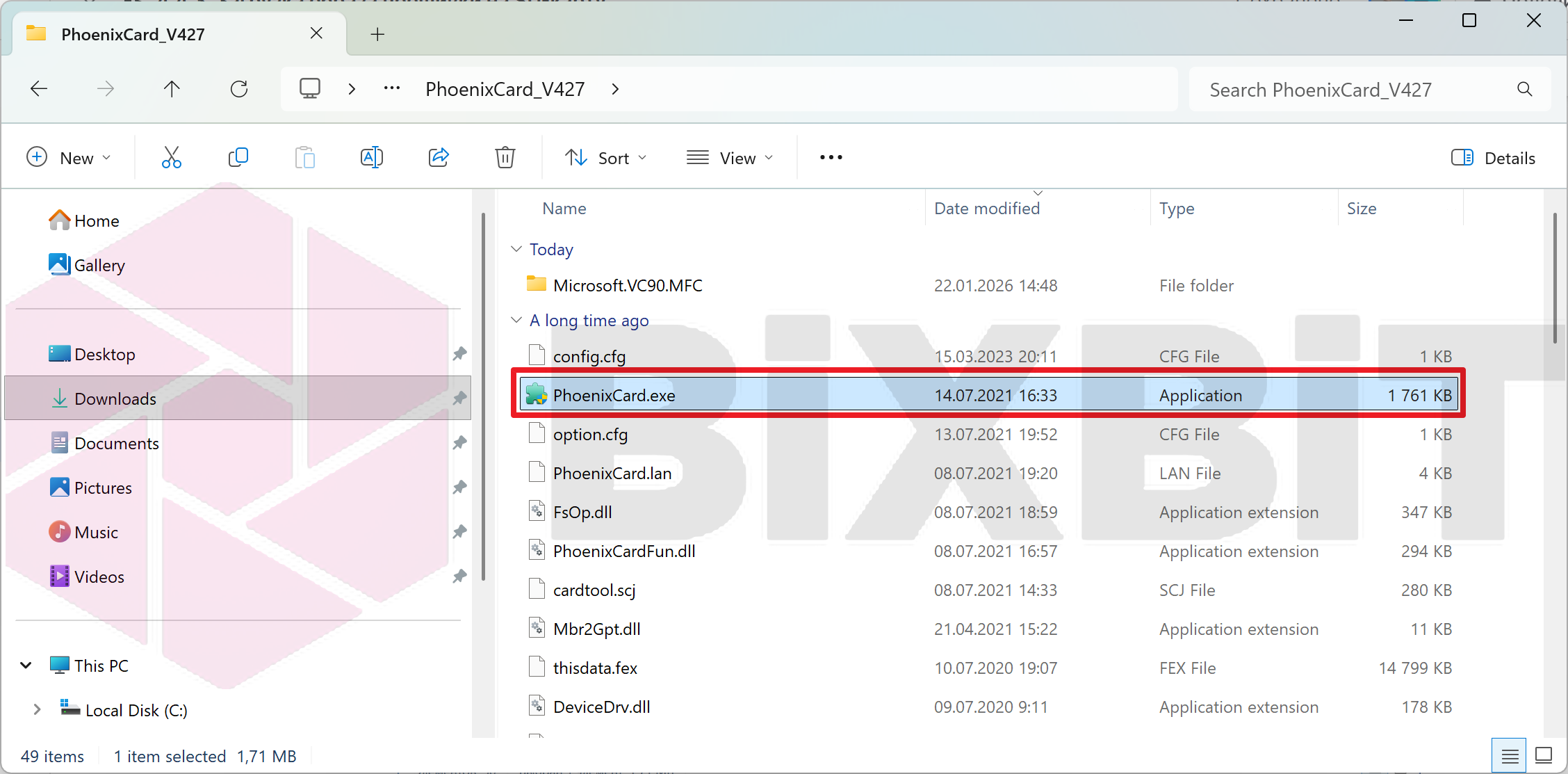The width and height of the screenshot is (1568, 774).
Task: Click the Mbr2Gpt.dll file icon
Action: pos(537,629)
